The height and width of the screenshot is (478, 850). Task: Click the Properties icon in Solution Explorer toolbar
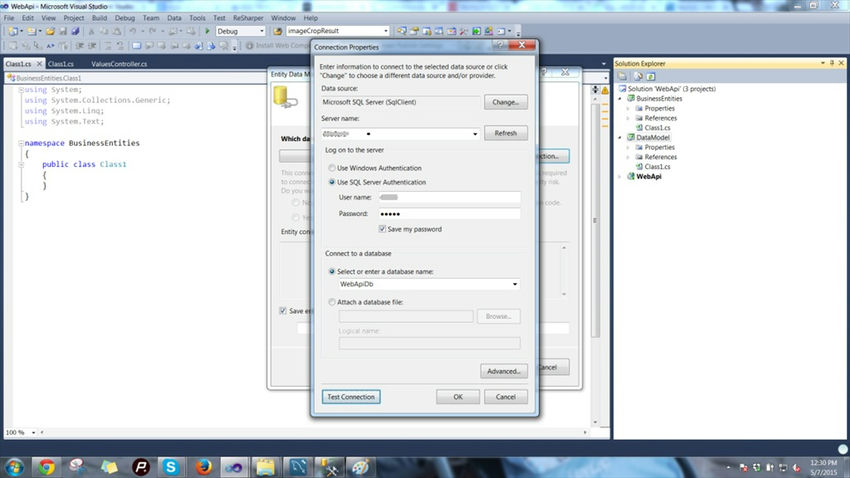click(x=622, y=76)
